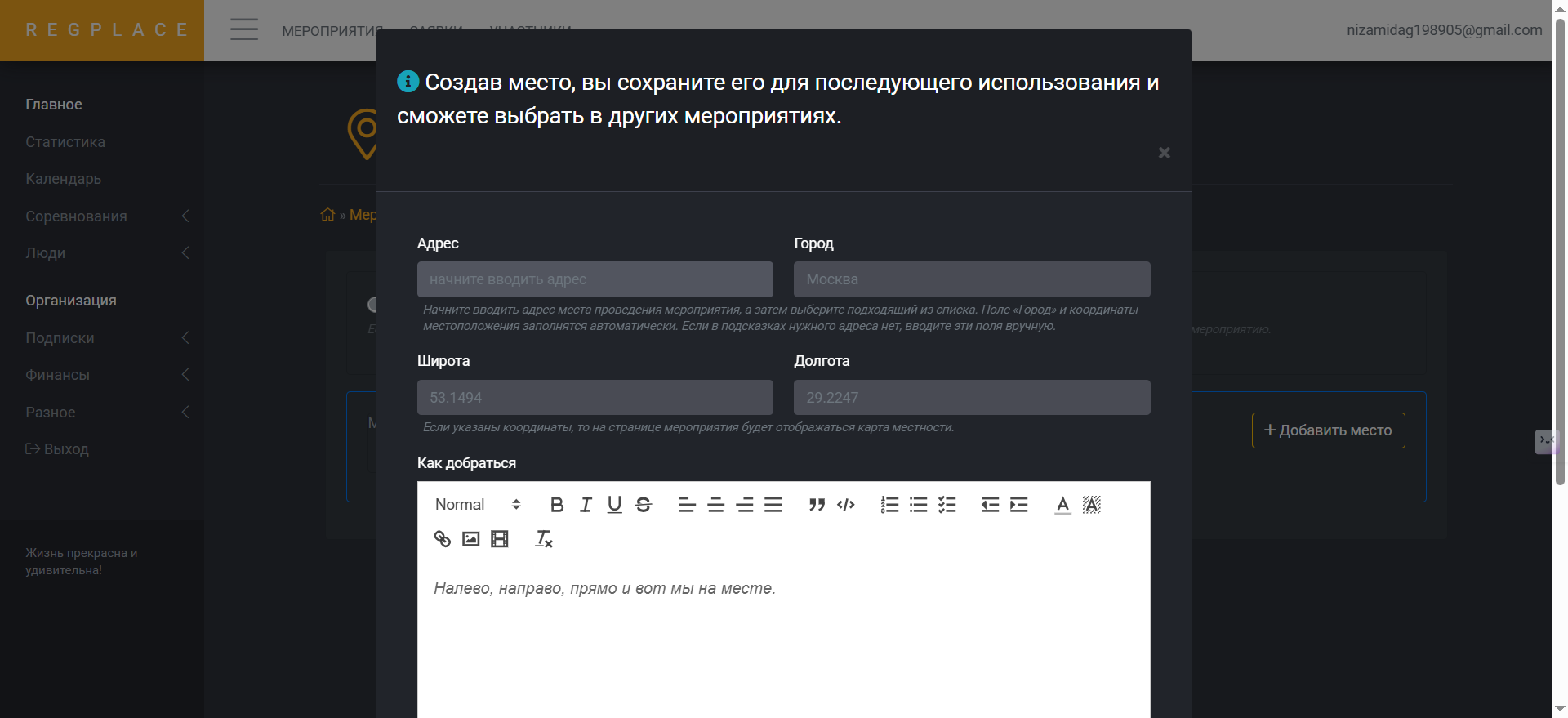Create an ordered numbered list
1568x718 pixels.
(889, 505)
